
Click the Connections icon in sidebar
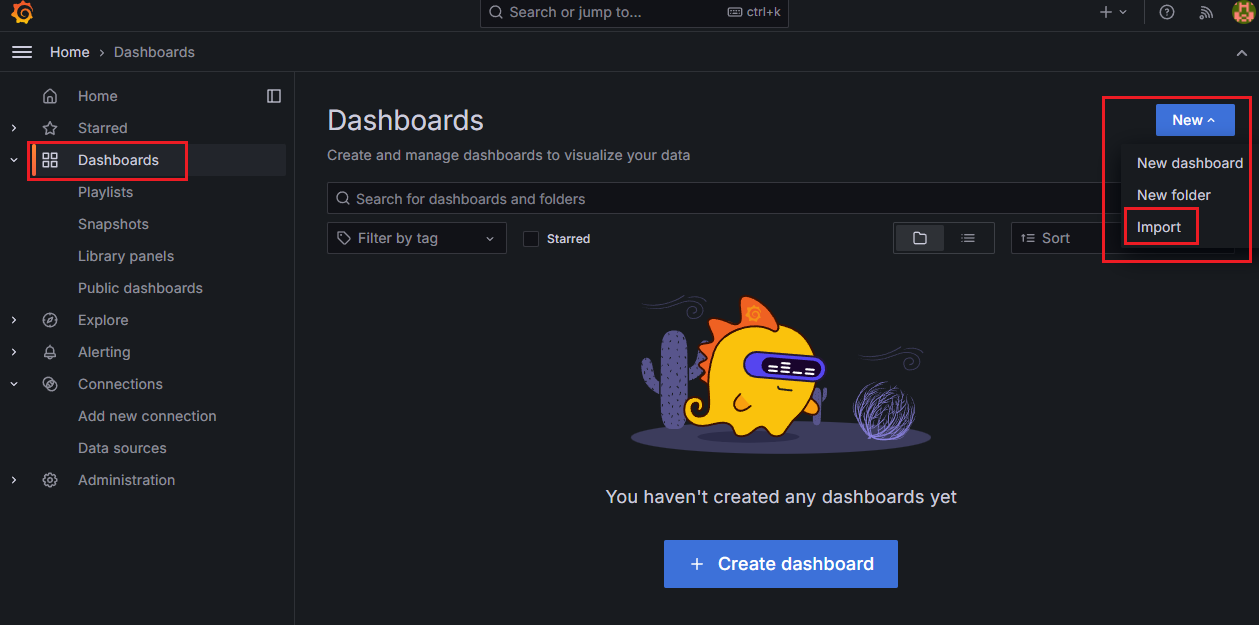point(50,384)
